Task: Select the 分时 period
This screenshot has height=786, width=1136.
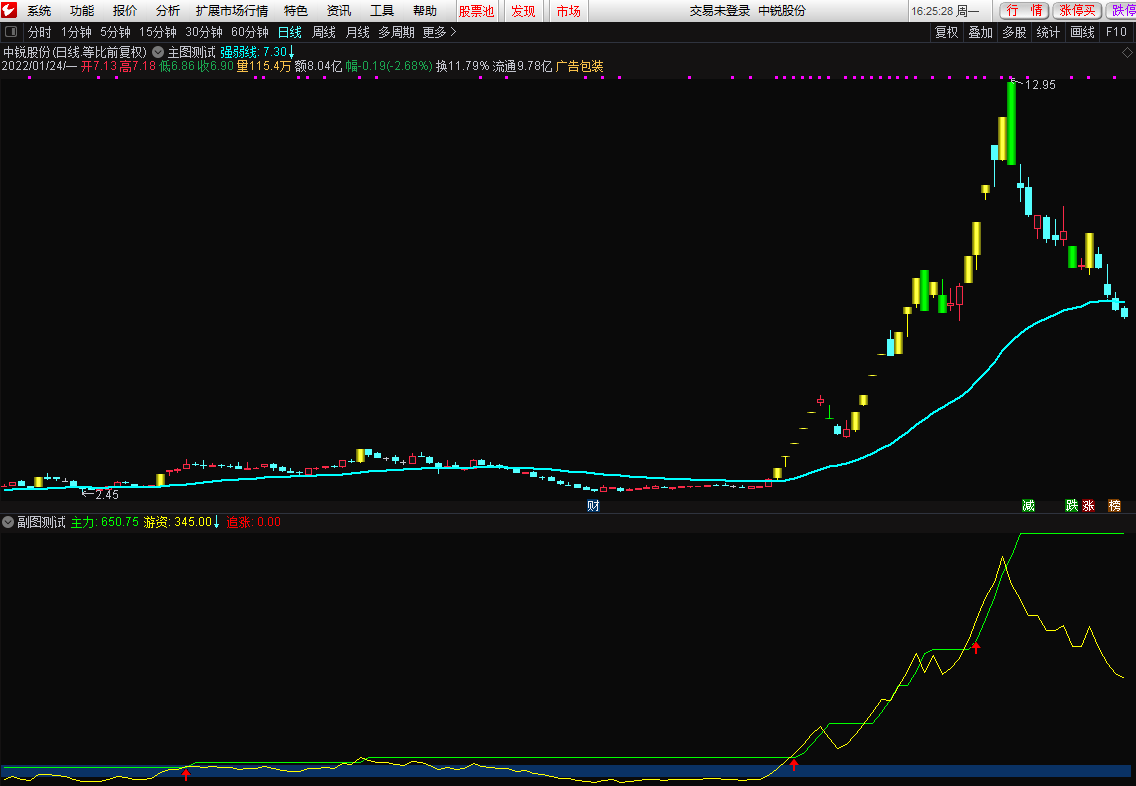Action: coord(39,32)
